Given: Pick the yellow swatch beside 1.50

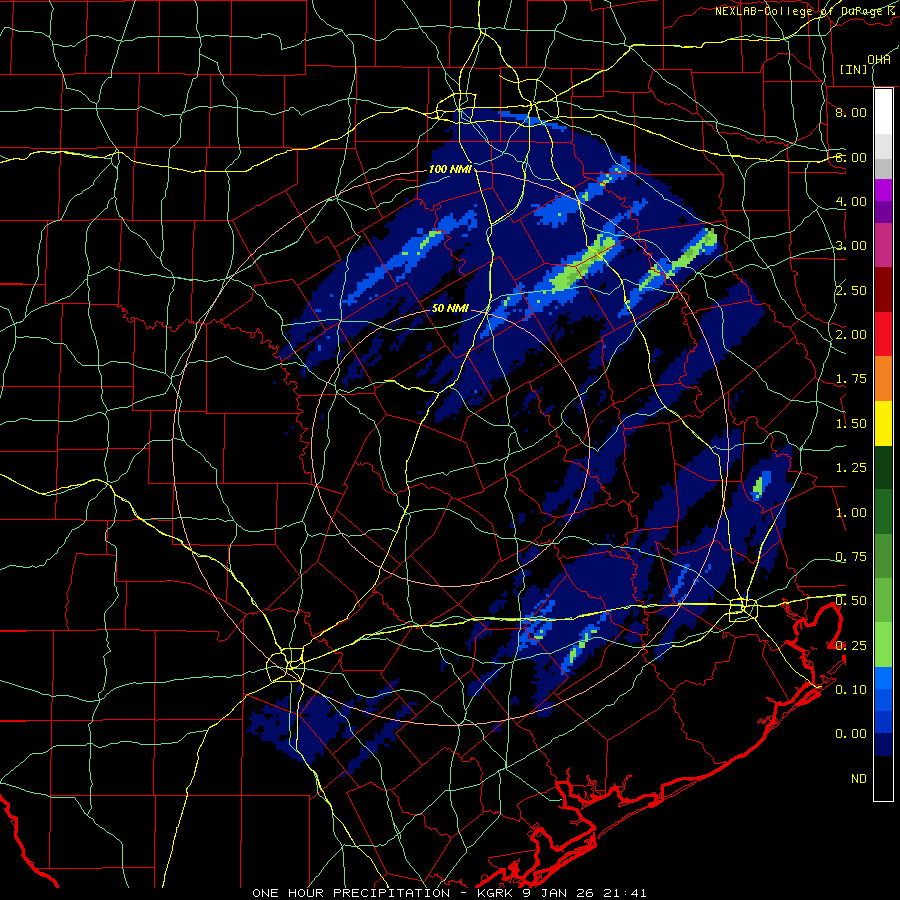Looking at the screenshot, I should tap(883, 423).
